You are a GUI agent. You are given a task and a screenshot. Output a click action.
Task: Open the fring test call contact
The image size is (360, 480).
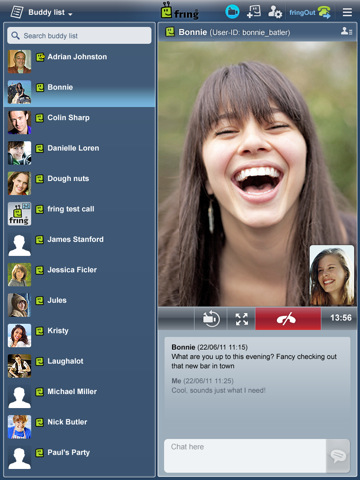pyautogui.click(x=79, y=214)
